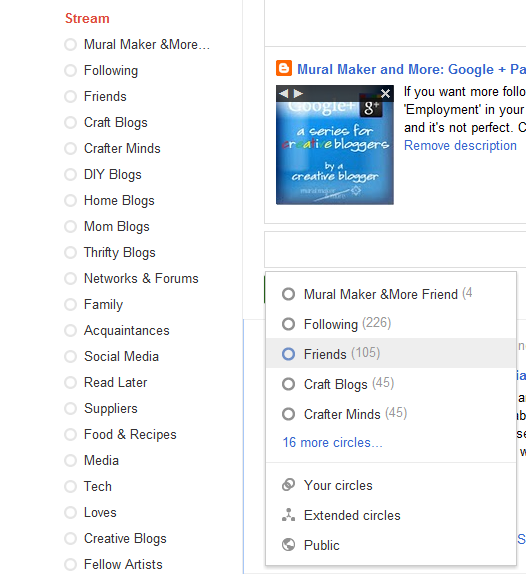Share with Your circles option
526x574 pixels.
point(391,485)
